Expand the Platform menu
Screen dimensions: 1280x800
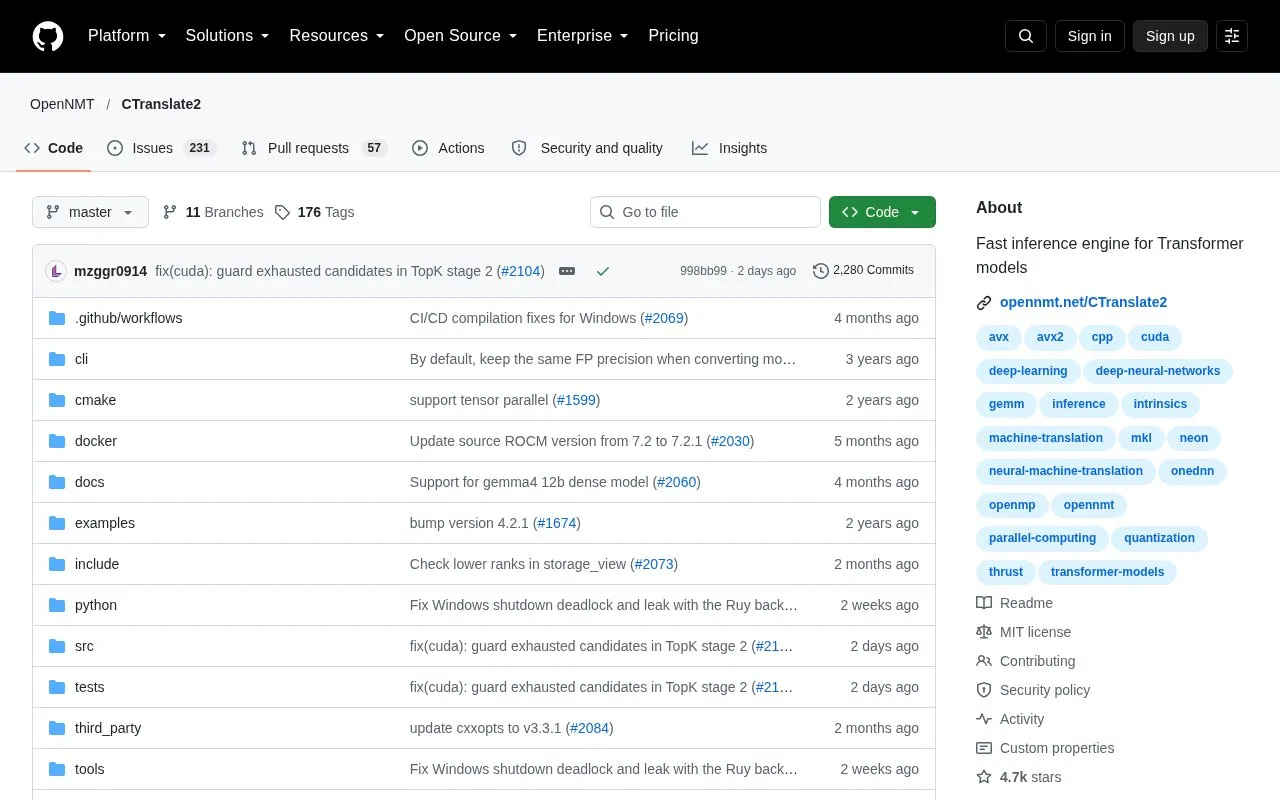point(127,36)
